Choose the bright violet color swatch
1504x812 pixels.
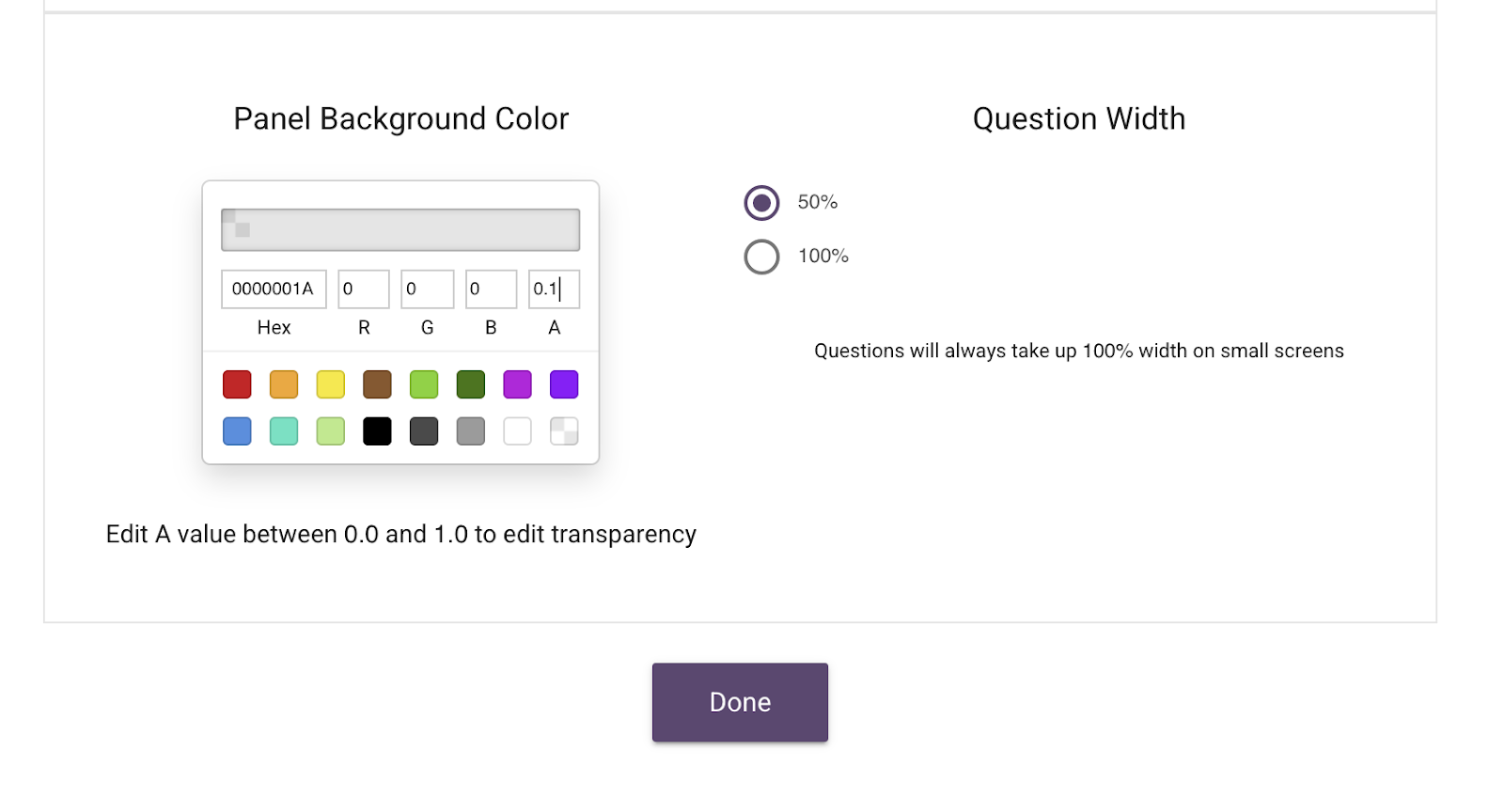click(564, 384)
